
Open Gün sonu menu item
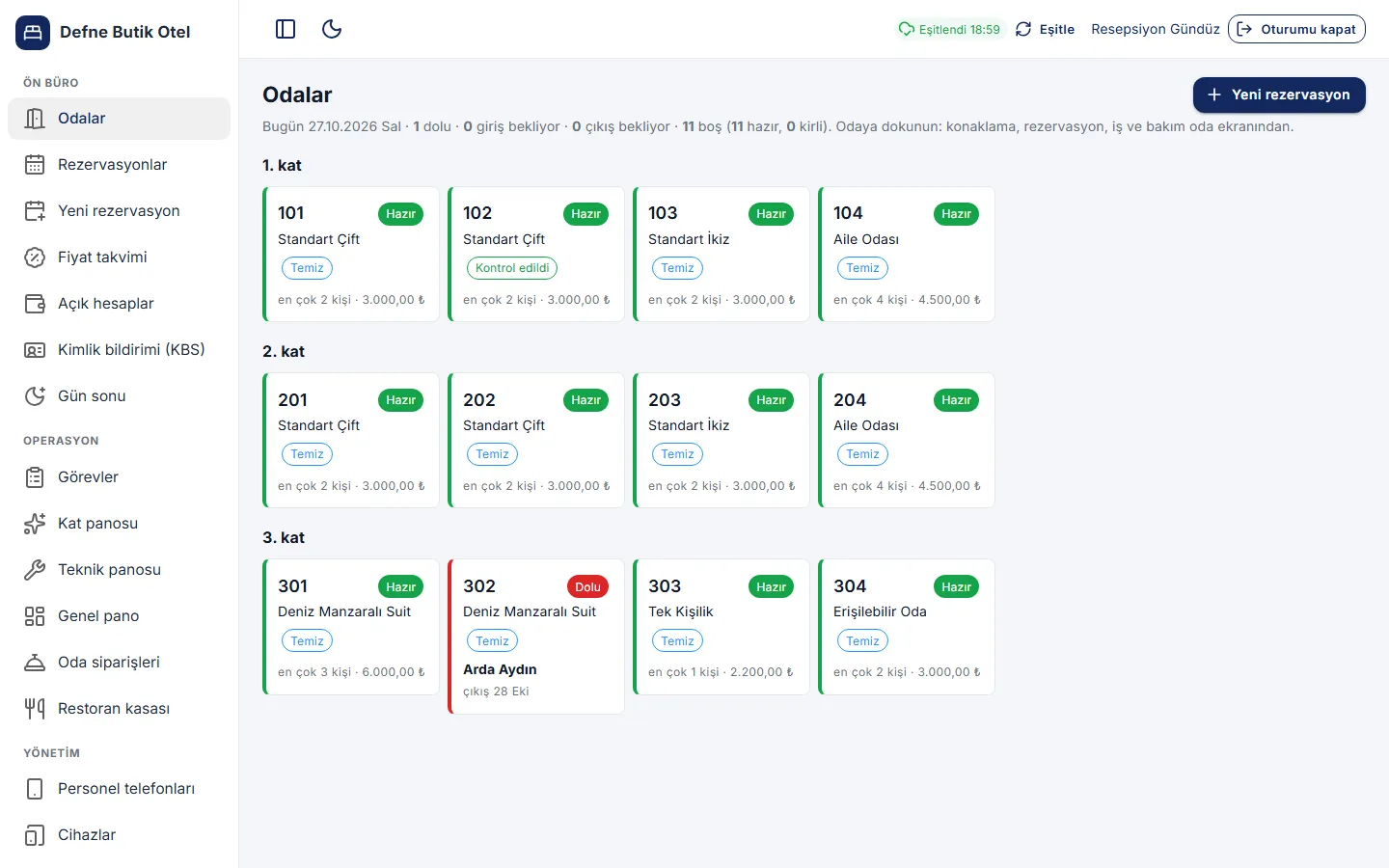[119, 396]
